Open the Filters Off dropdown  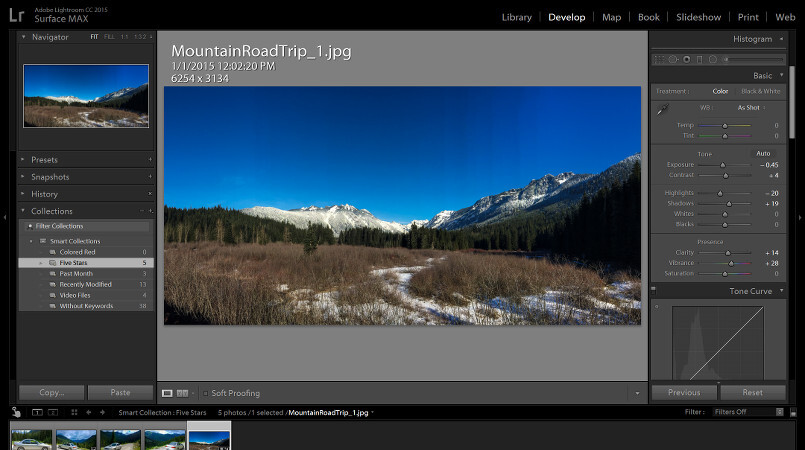[x=749, y=412]
